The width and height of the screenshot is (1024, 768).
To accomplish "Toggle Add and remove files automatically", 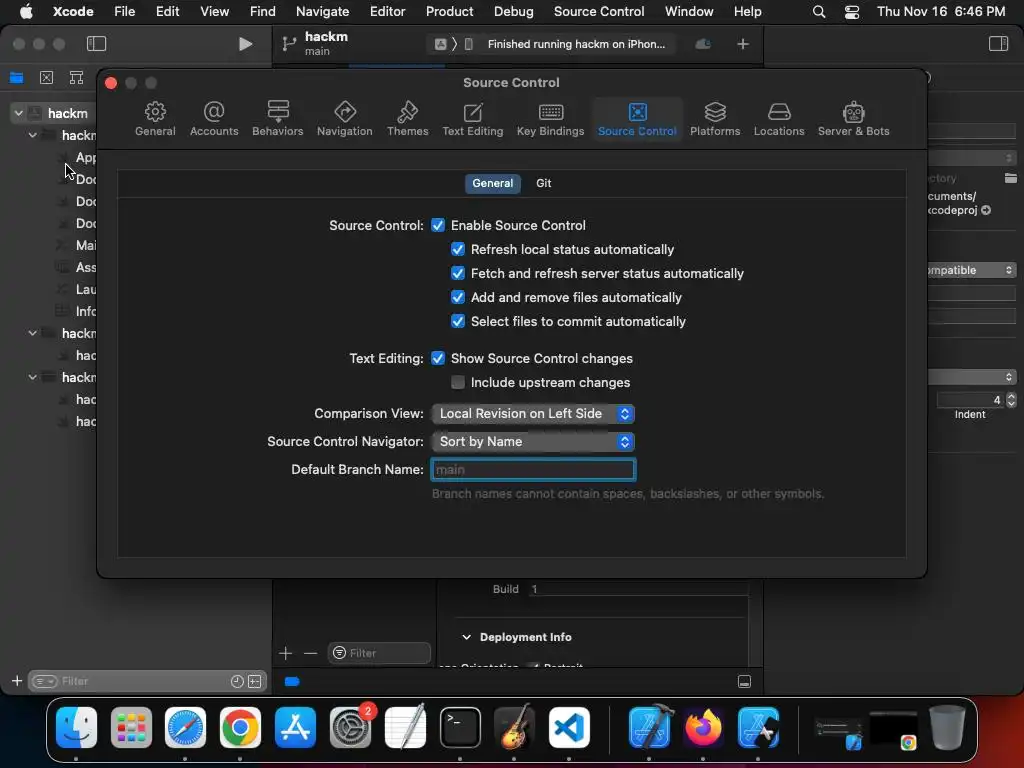I will tap(458, 298).
